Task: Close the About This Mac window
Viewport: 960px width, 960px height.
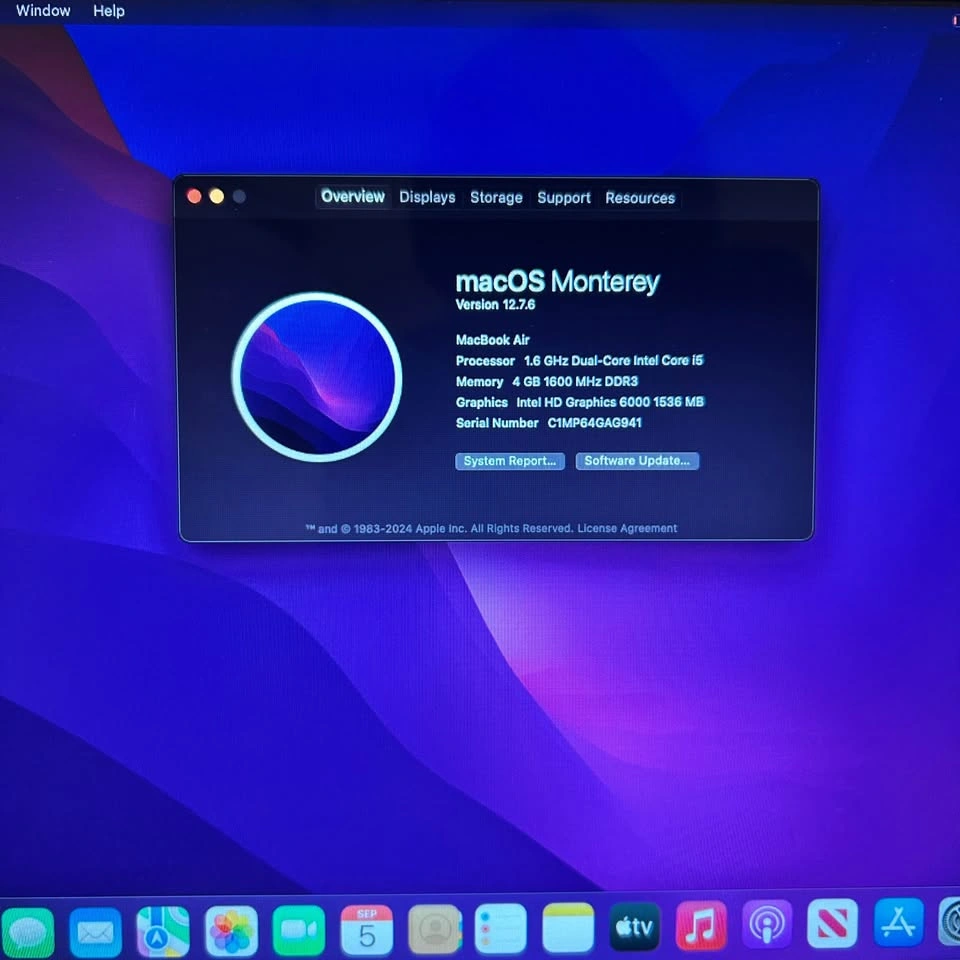Action: pyautogui.click(x=194, y=197)
